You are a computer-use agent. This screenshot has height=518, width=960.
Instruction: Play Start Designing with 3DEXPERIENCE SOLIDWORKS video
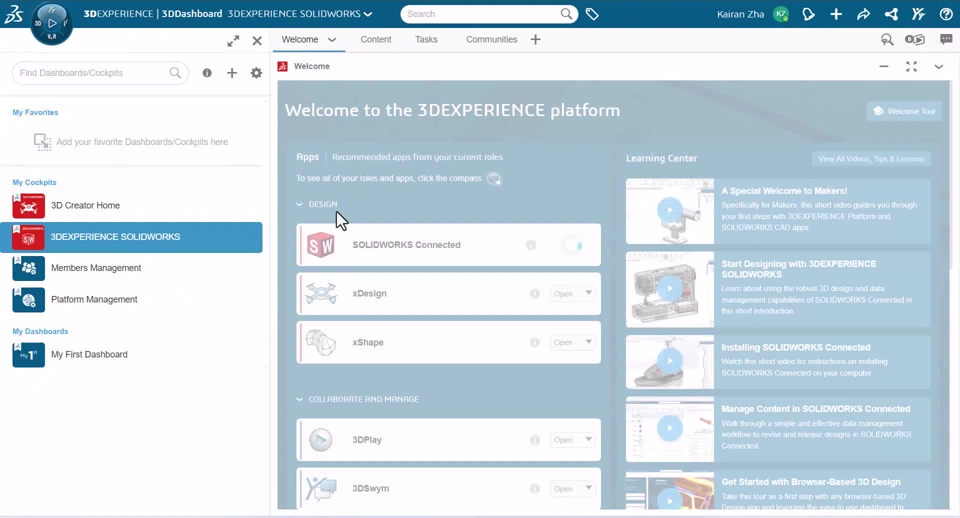tap(670, 288)
